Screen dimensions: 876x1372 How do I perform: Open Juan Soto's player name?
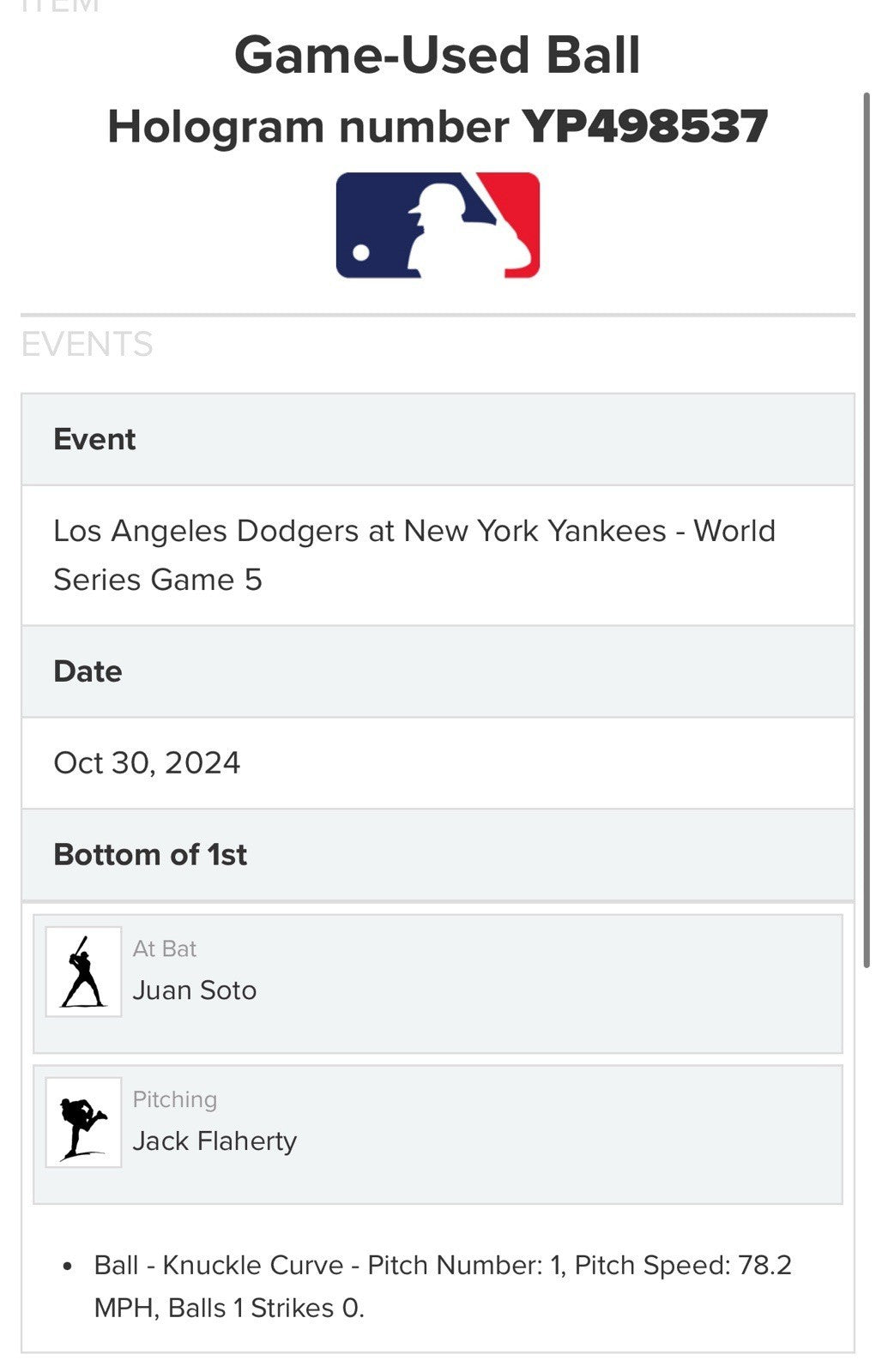(x=195, y=990)
